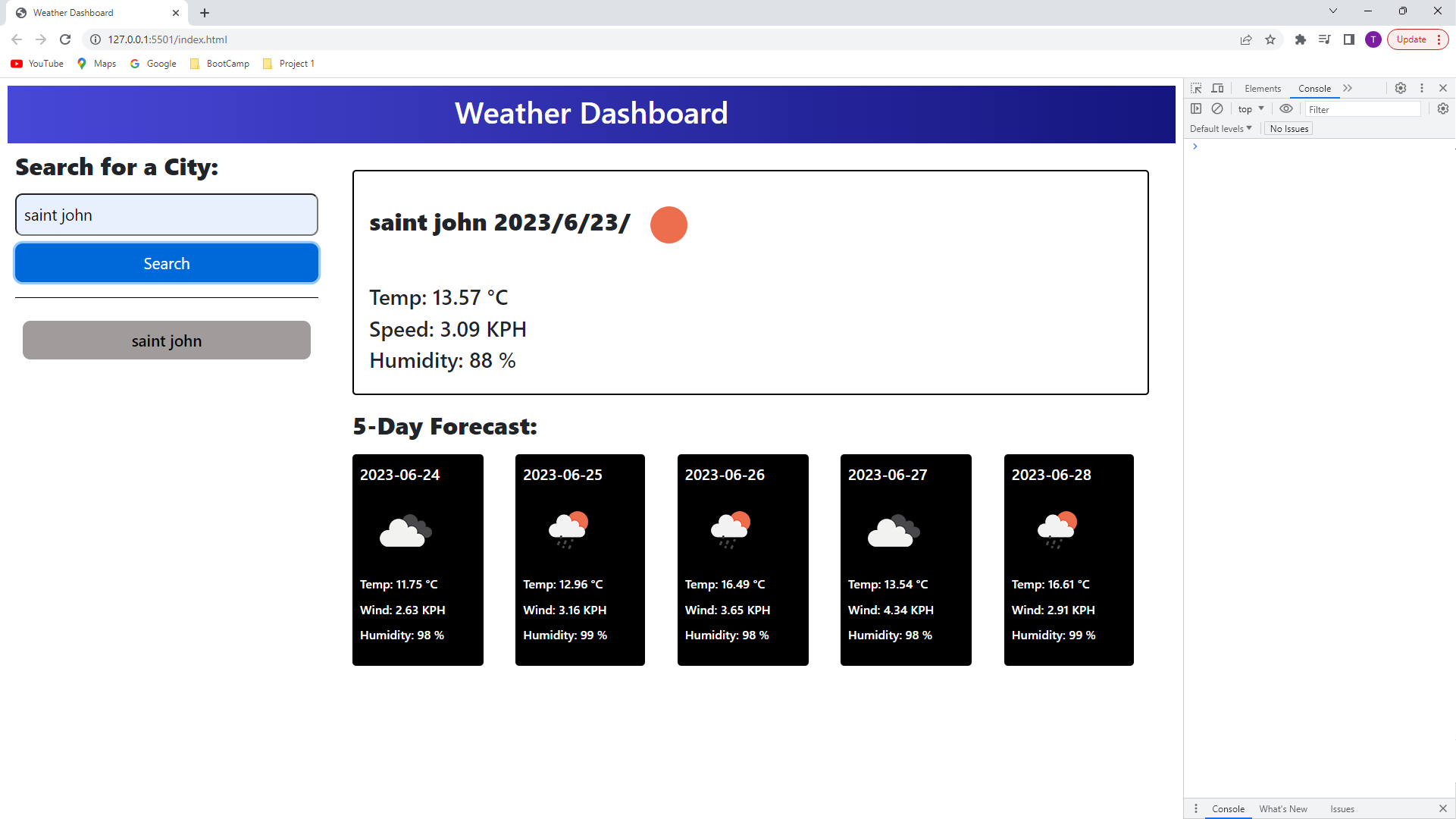
Task: Toggle device emulation mode in DevTools
Action: tap(1218, 88)
